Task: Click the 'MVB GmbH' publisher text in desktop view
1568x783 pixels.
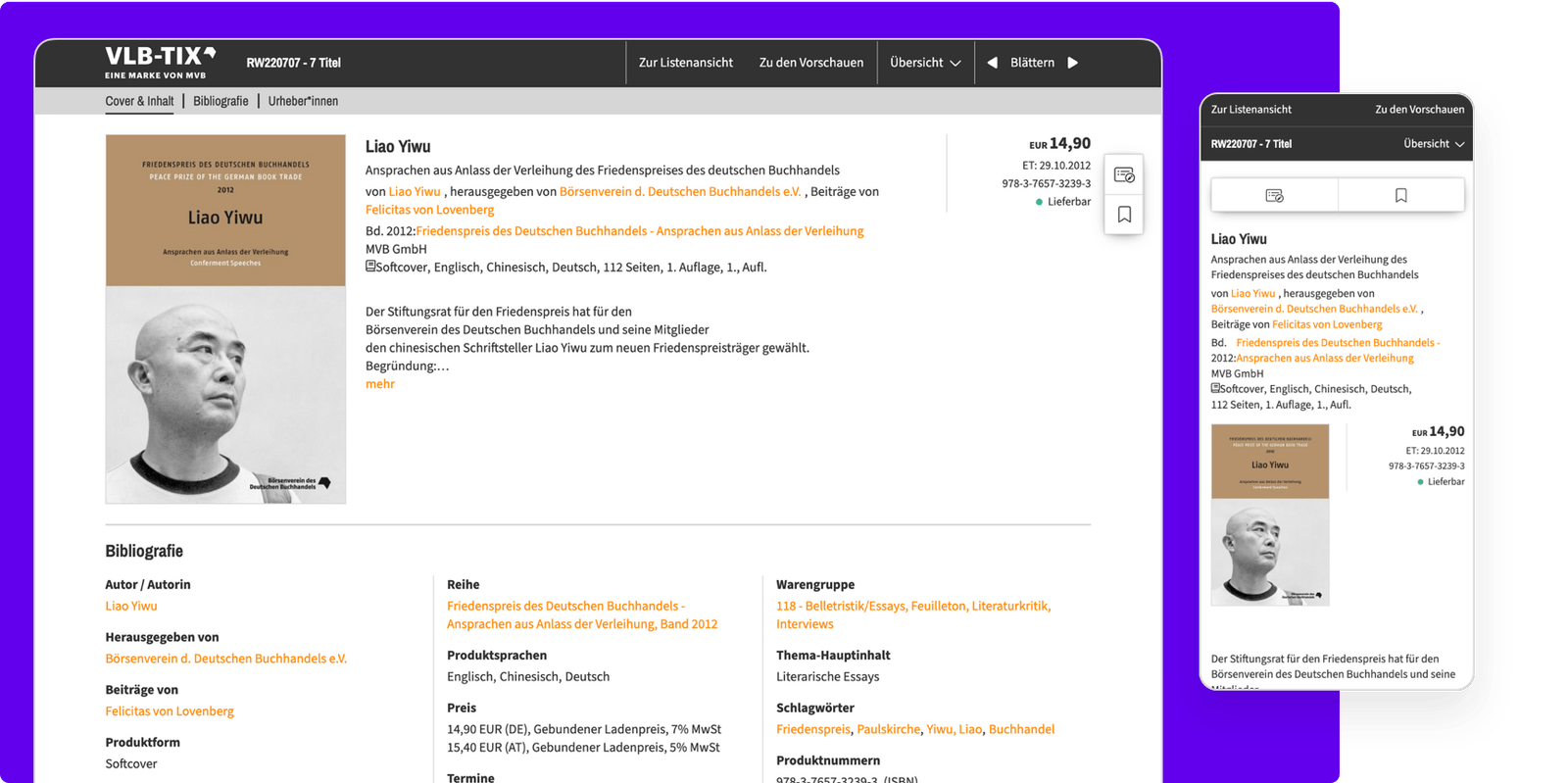Action: click(396, 249)
